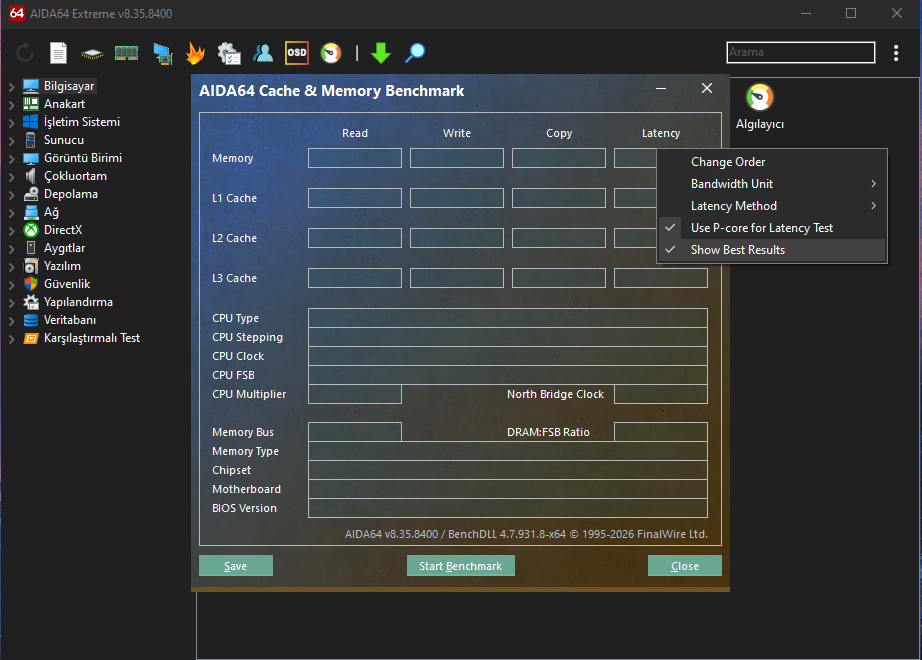The height and width of the screenshot is (660, 922).
Task: Open the CPU chip toolbar icon
Action: coord(92,54)
